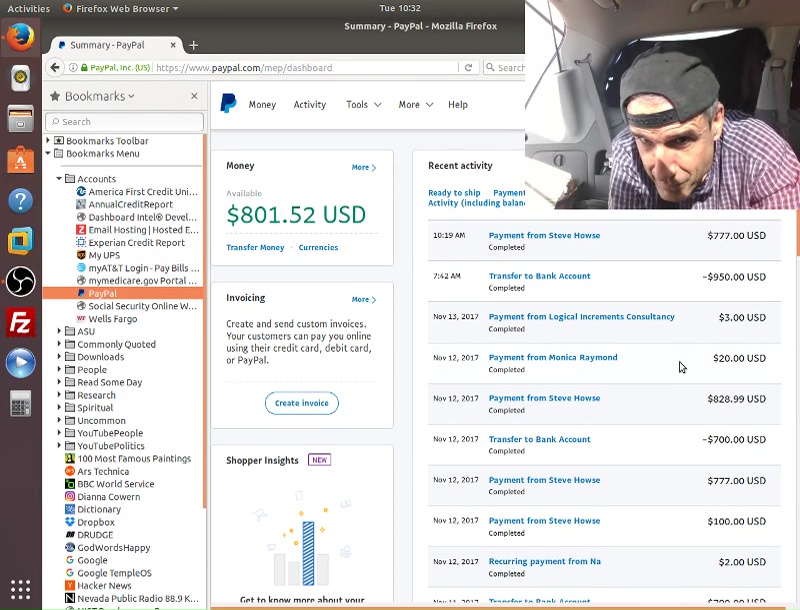
Task: Launch the VirtualBox dock icon
Action: point(20,241)
